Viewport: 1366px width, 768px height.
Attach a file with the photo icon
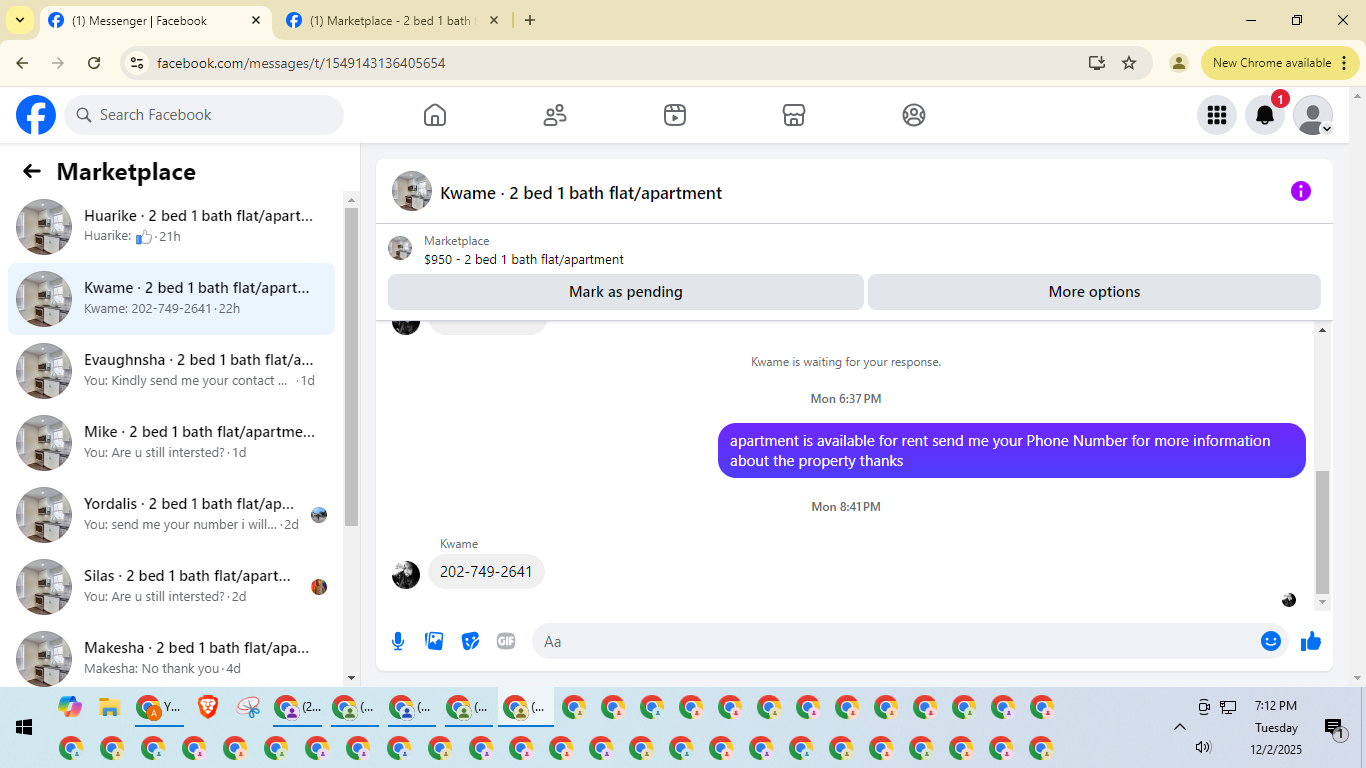point(434,641)
